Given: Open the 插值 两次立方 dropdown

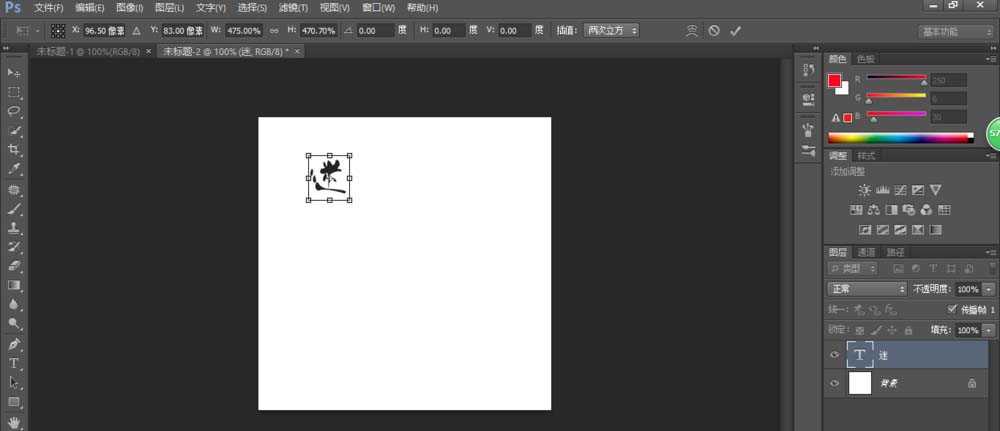Looking at the screenshot, I should [x=611, y=31].
